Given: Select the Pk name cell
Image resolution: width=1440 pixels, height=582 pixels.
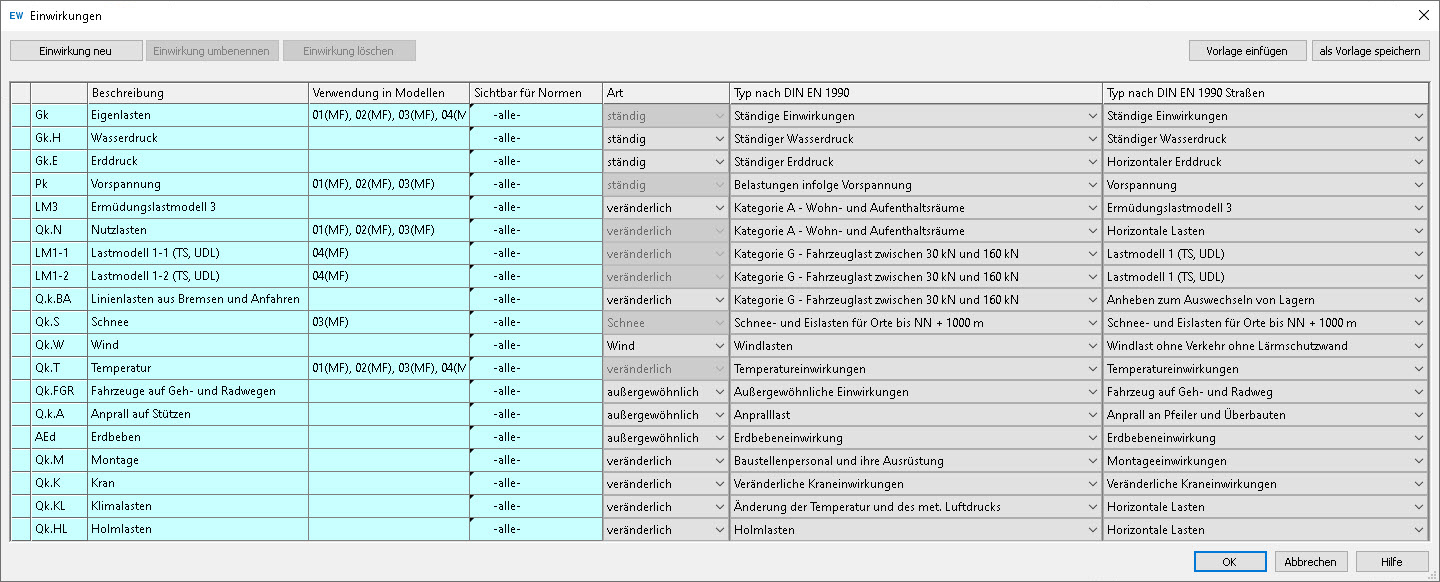Looking at the screenshot, I should click(59, 185).
